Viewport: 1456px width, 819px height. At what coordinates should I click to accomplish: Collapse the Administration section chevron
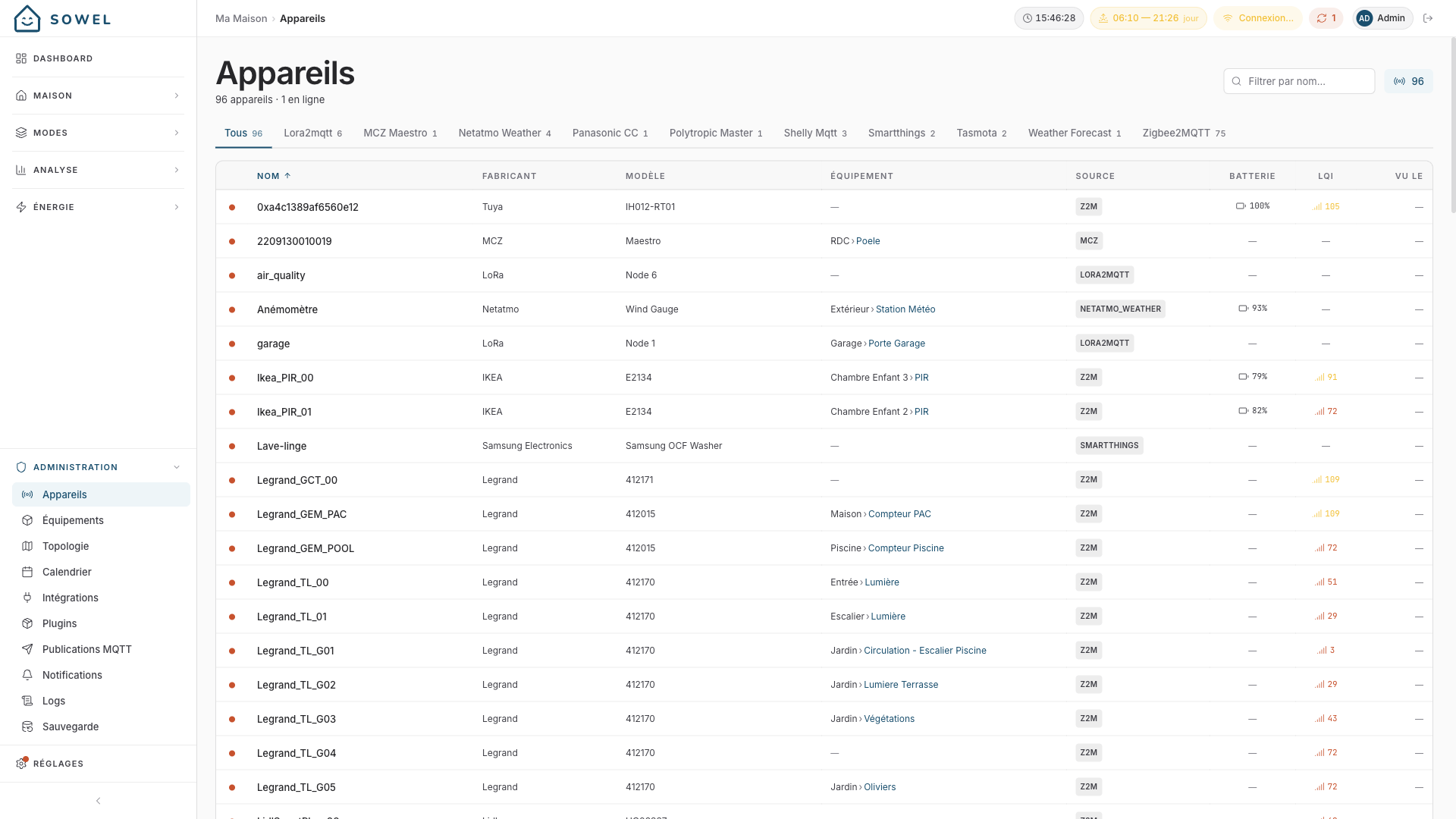[177, 467]
